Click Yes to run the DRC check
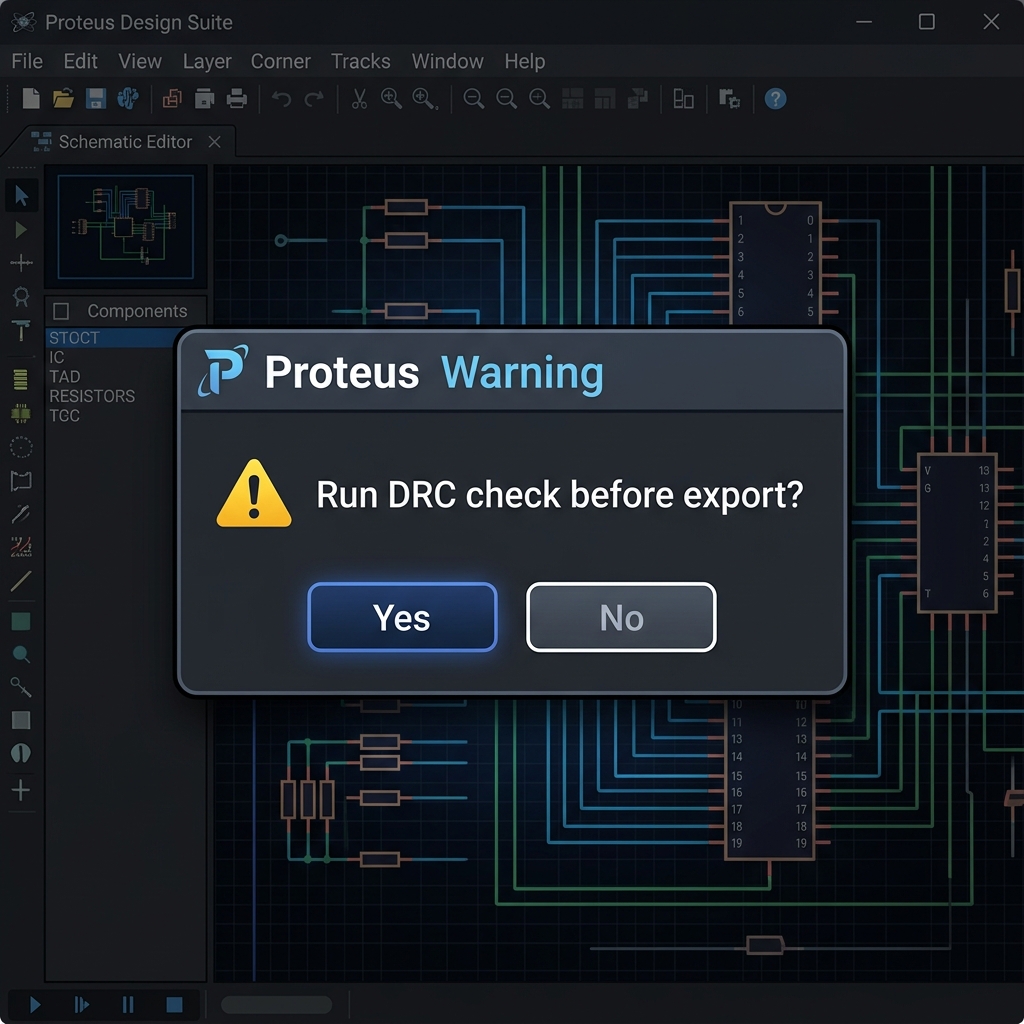The width and height of the screenshot is (1024, 1024). click(x=402, y=617)
